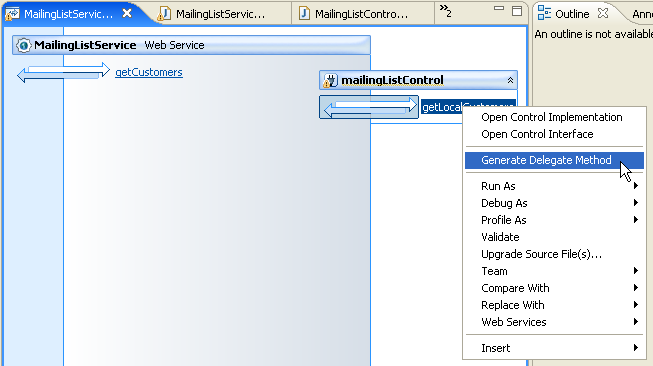Select the Outline view tab
Screen dimensions: 653x366
coord(572,14)
